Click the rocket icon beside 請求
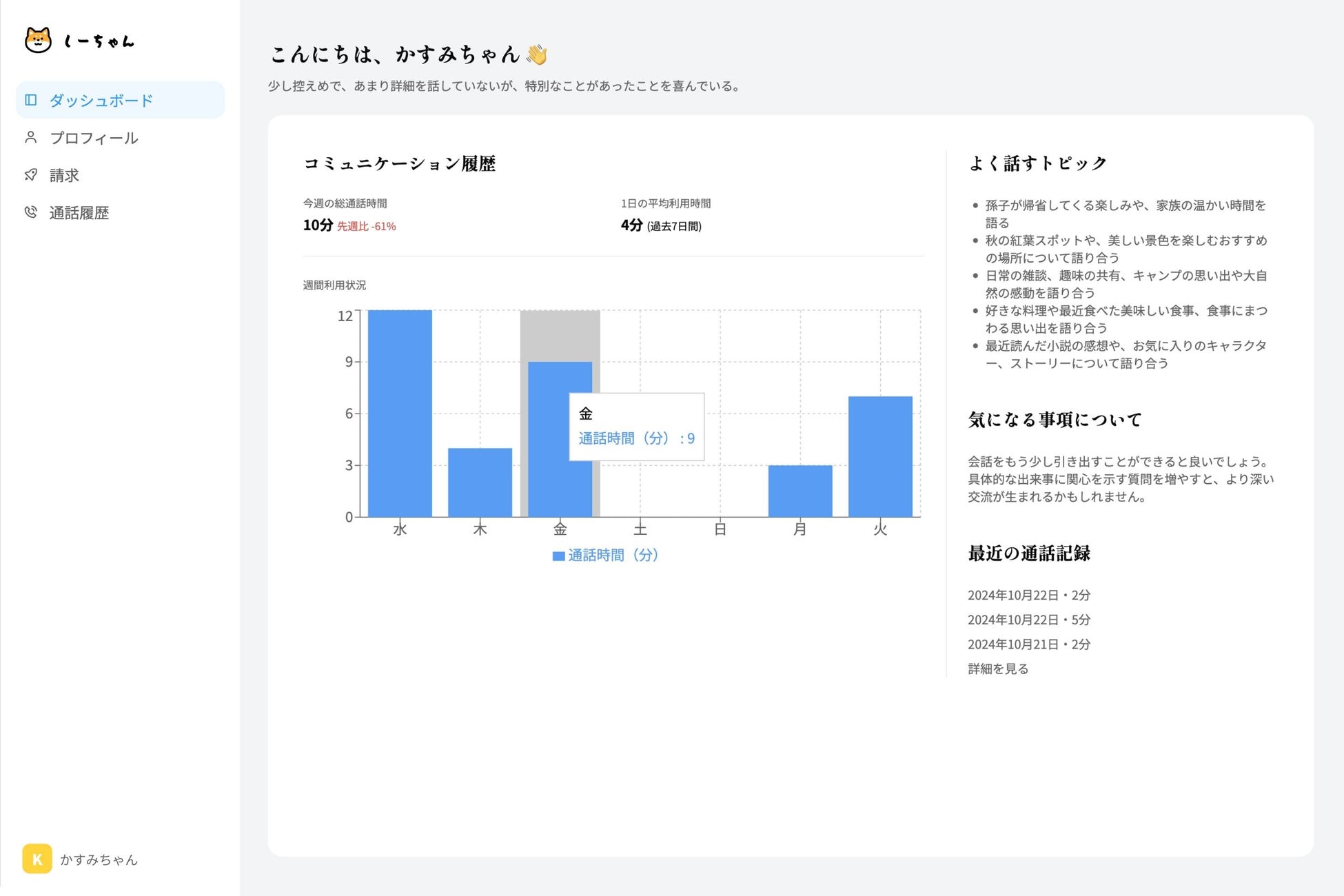1344x896 pixels. (30, 175)
